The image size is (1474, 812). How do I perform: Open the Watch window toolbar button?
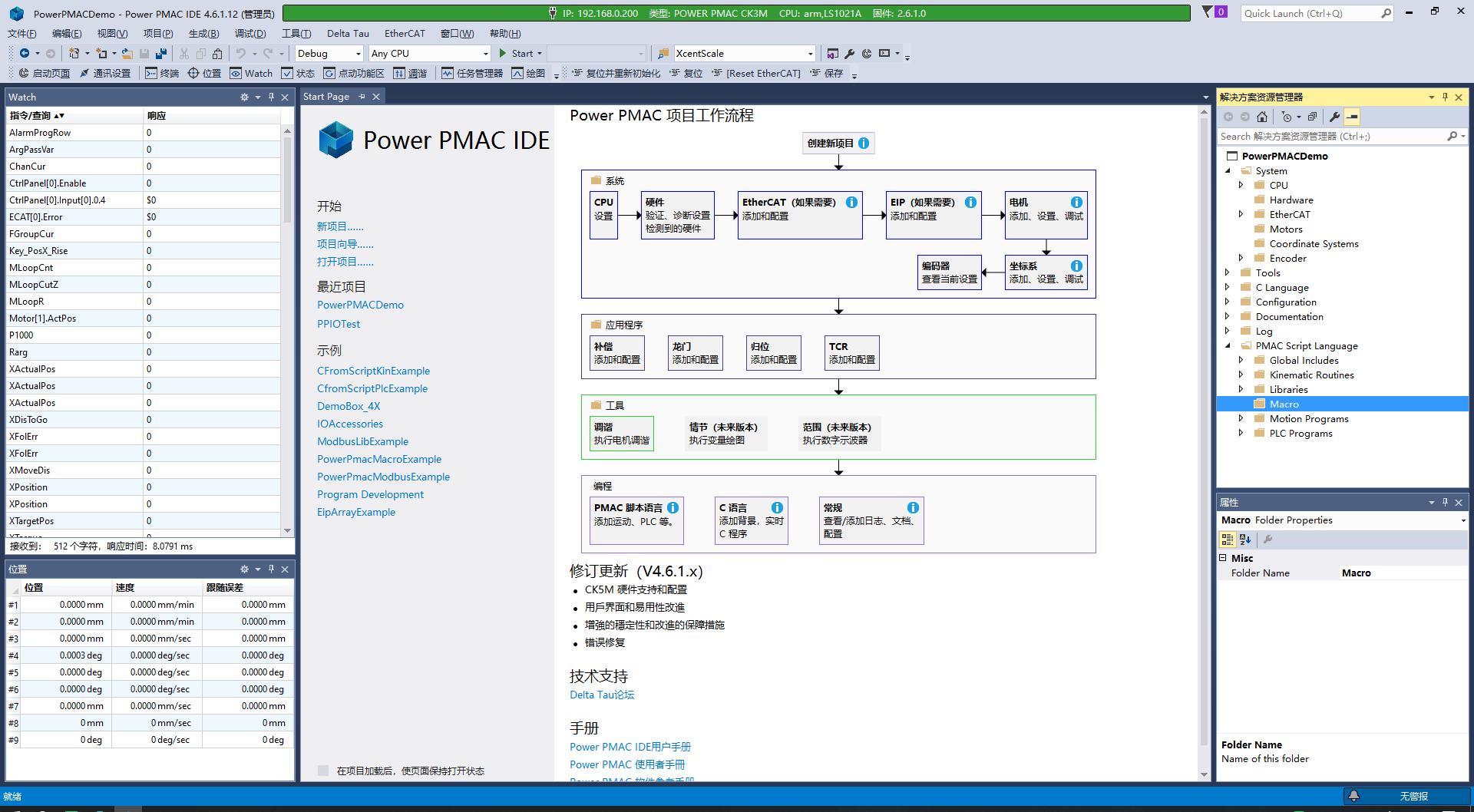251,73
